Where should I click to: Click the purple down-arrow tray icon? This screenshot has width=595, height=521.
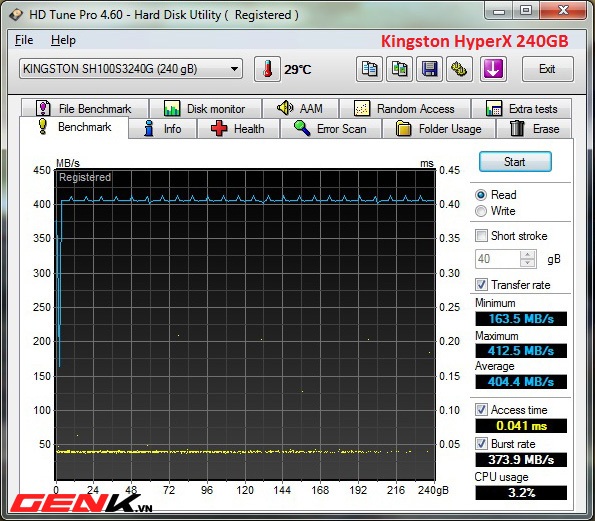pyautogui.click(x=493, y=69)
